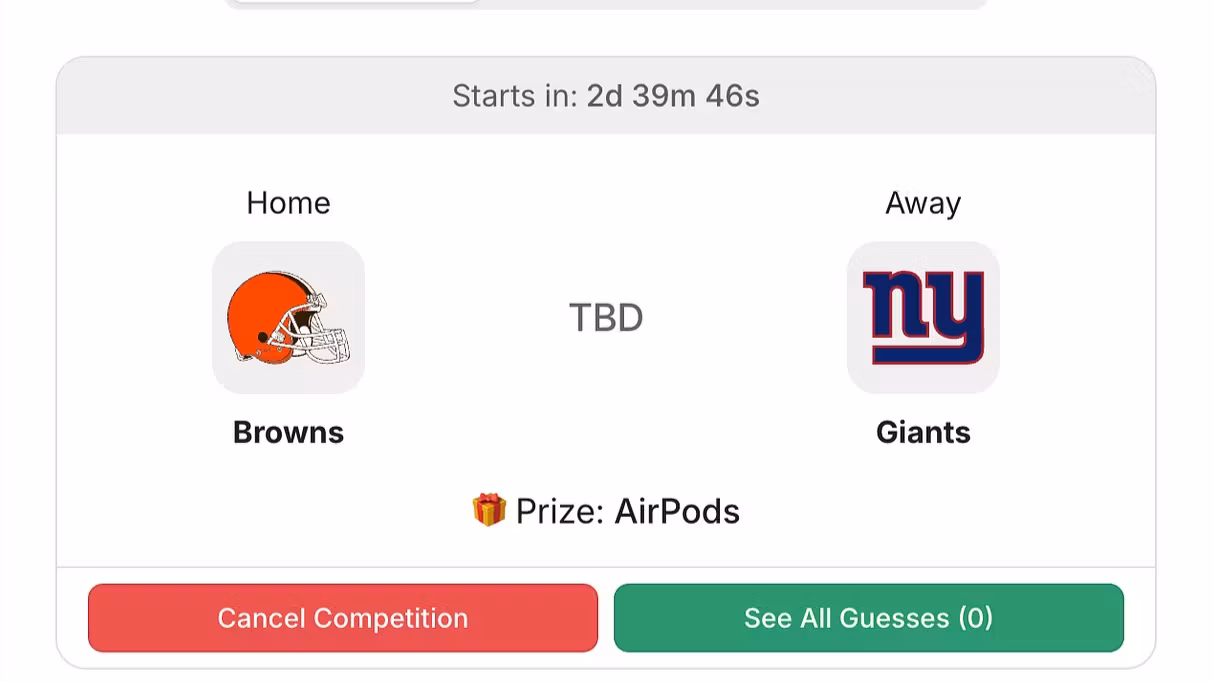This screenshot has width=1214, height=682.
Task: Click the Home label above Browns
Action: tap(288, 203)
